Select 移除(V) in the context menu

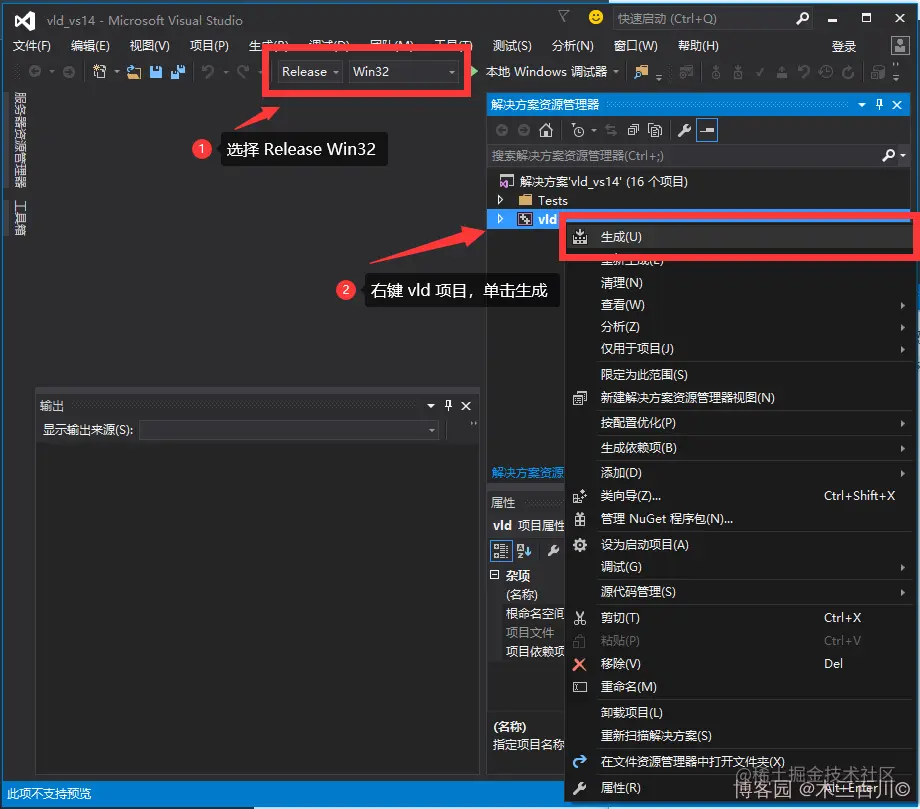point(739,664)
